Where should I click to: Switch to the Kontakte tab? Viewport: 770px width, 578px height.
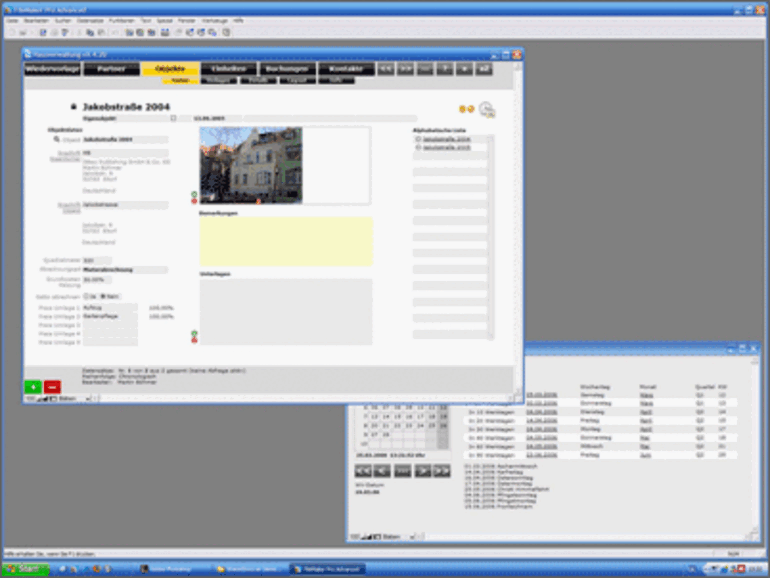pyautogui.click(x=346, y=69)
